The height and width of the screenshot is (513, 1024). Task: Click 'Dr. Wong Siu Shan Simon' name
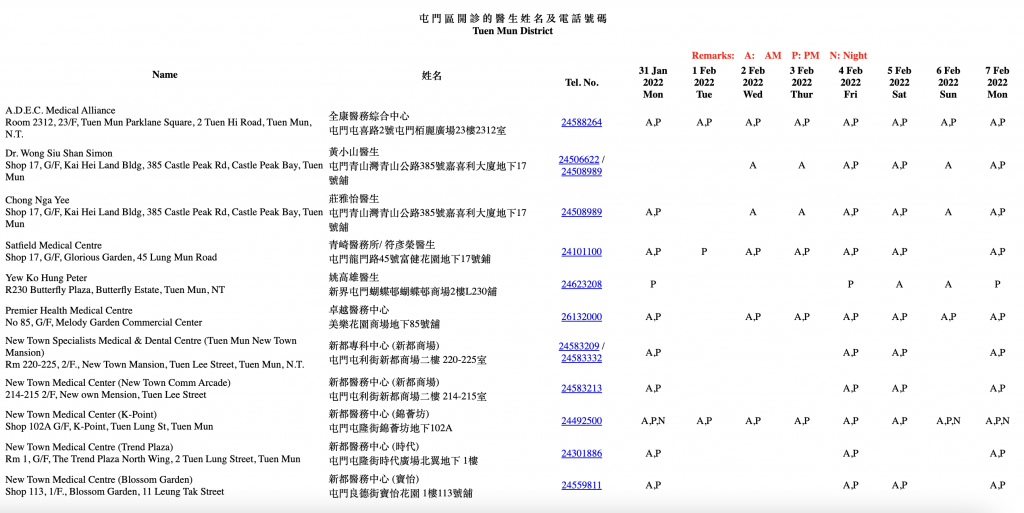59,153
